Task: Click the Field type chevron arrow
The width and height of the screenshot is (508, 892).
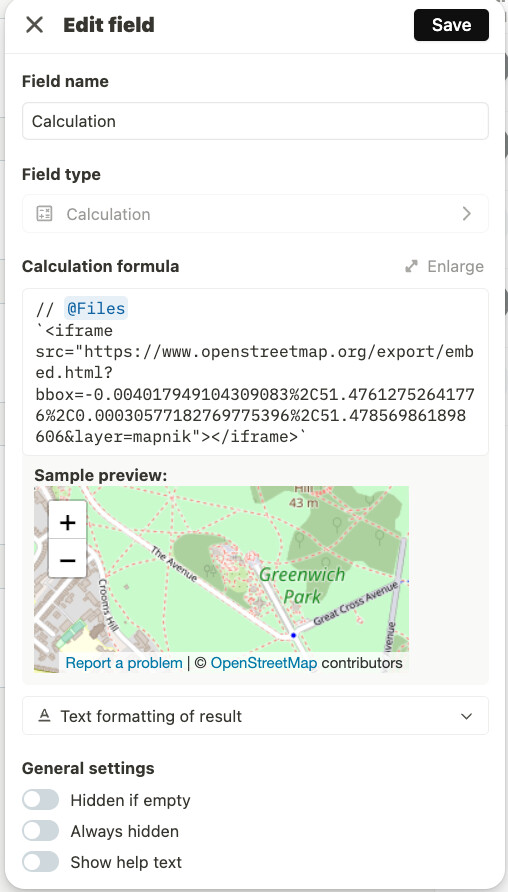Action: point(466,214)
